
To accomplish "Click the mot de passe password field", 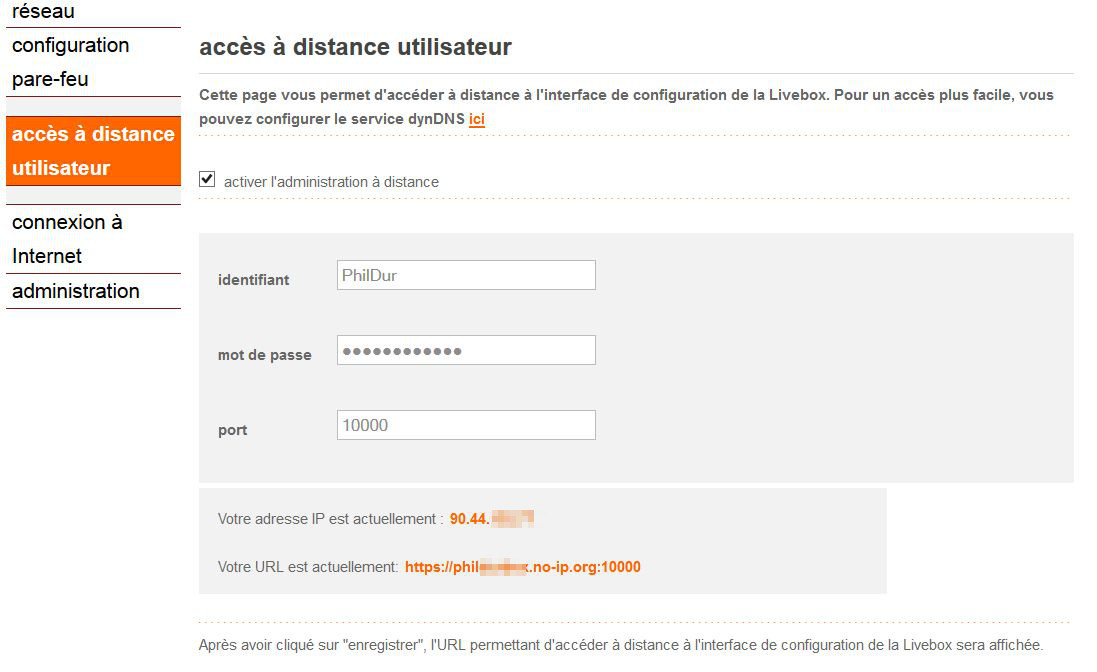I will [466, 349].
